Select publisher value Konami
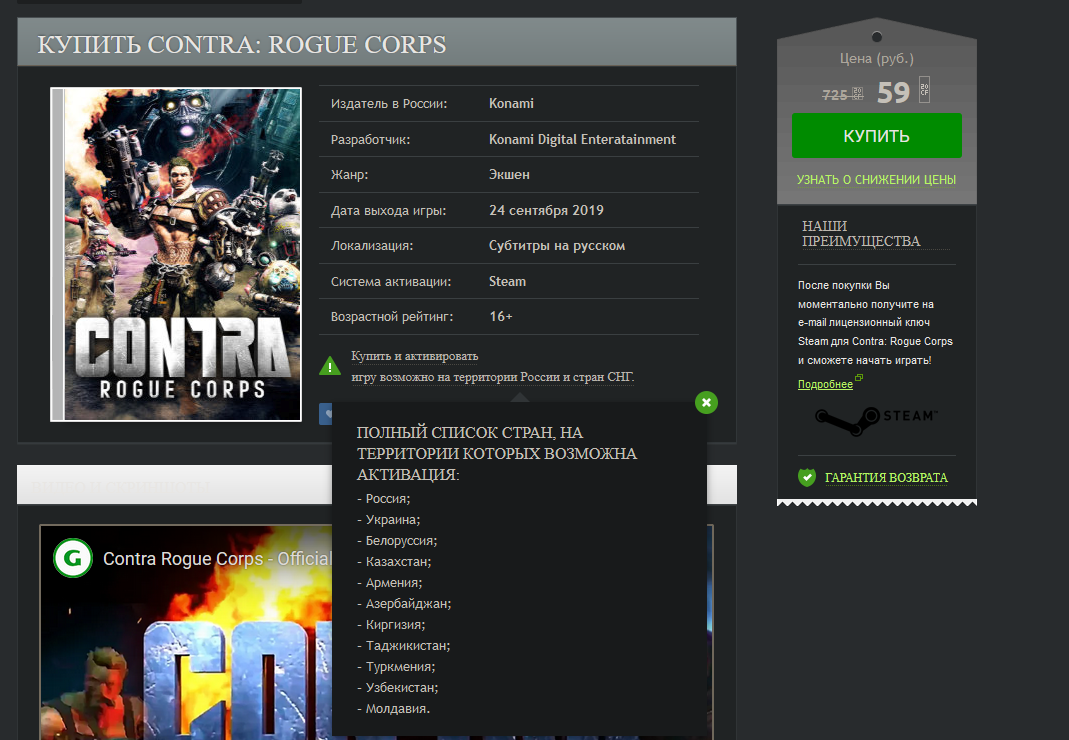1069x740 pixels. 511,104
